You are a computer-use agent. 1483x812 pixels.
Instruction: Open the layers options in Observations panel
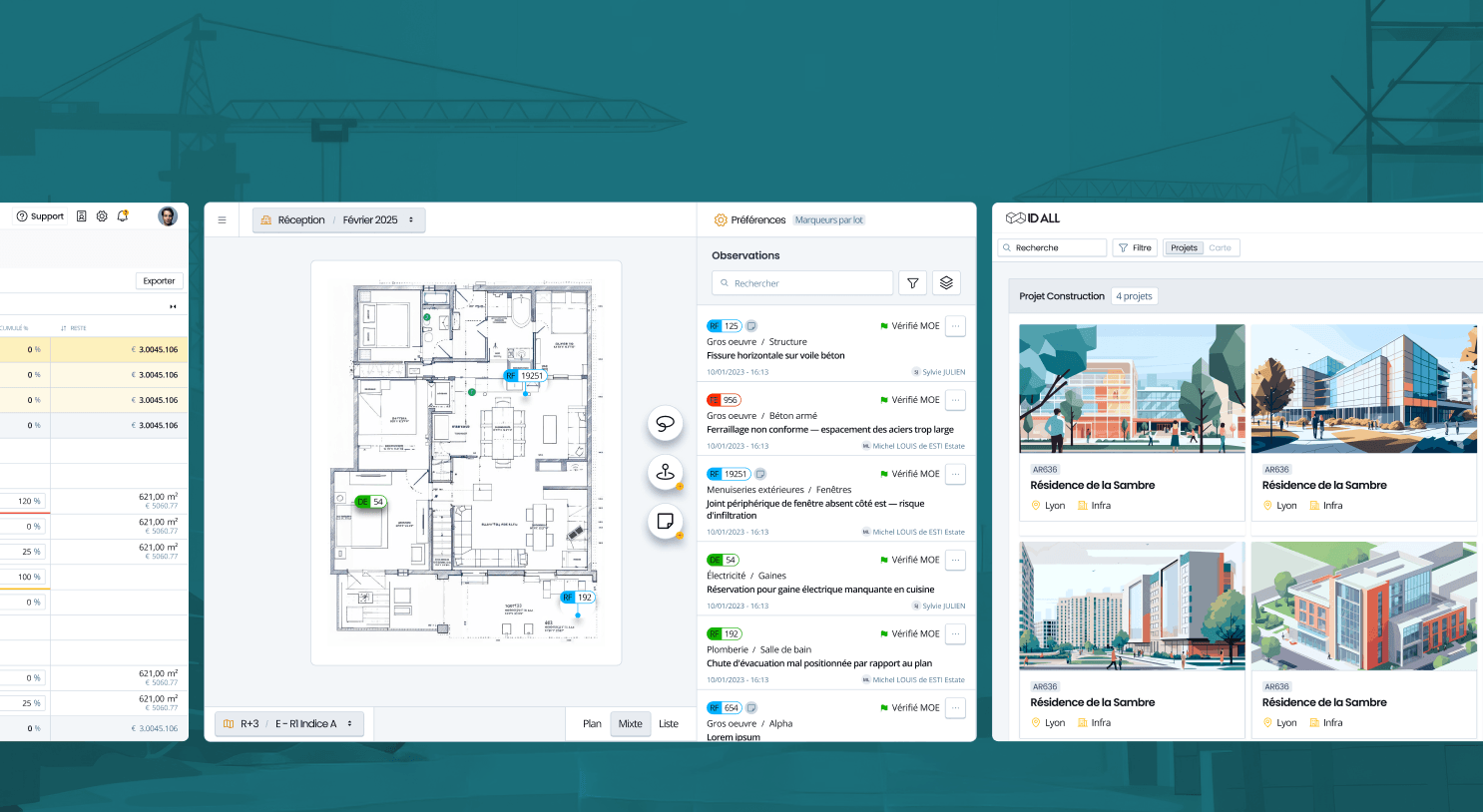pos(946,282)
